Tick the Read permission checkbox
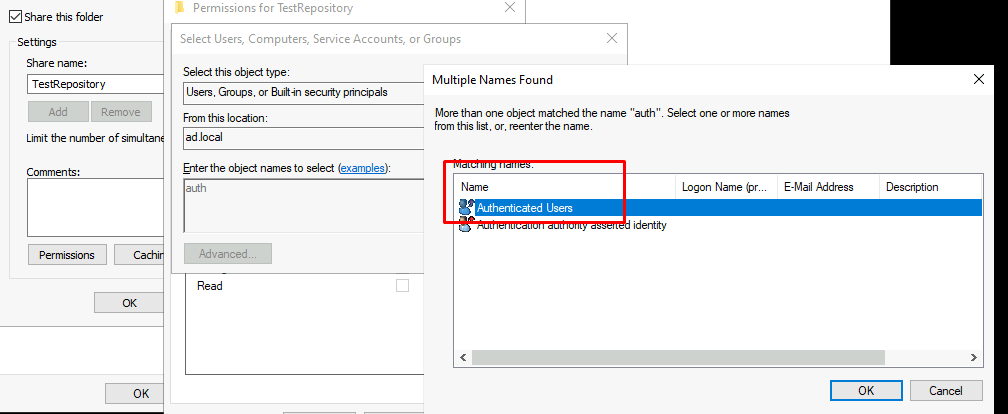1008x414 pixels. (402, 286)
